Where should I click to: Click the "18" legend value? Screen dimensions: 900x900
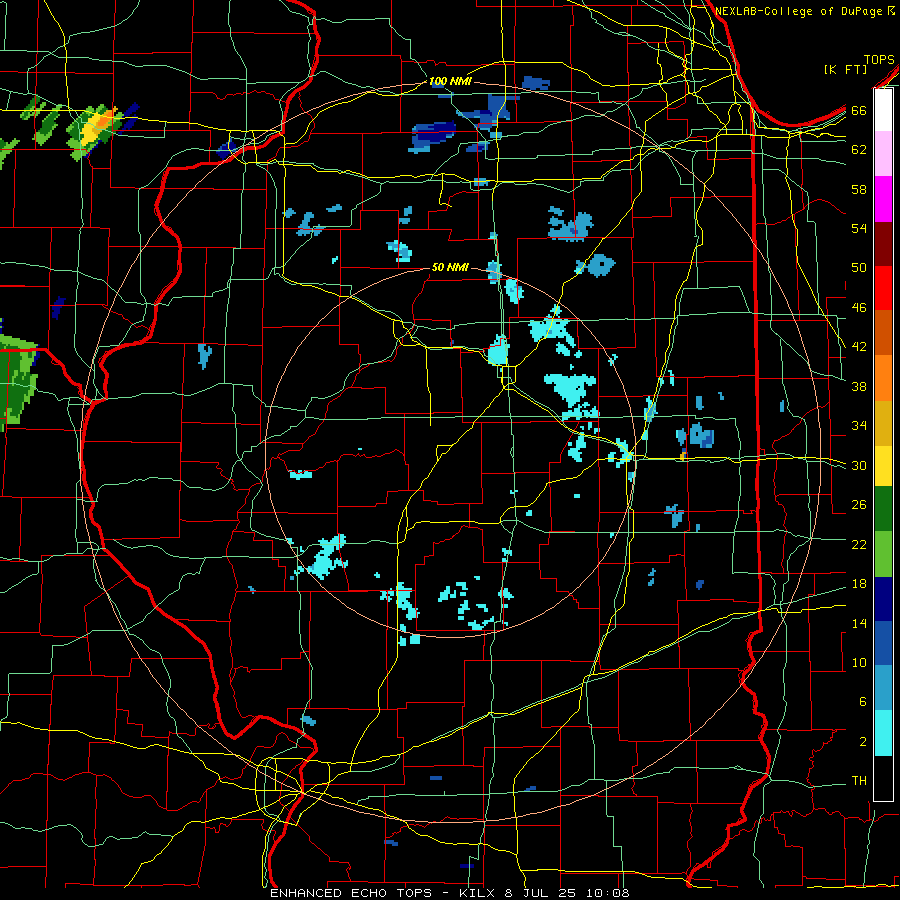tap(859, 584)
